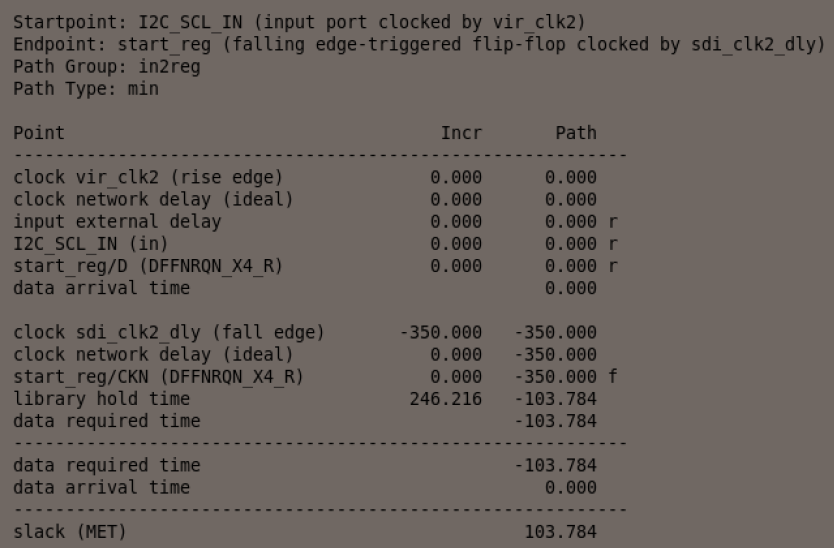The image size is (834, 548).
Task: Click the last data required time row
Action: (x=106, y=465)
